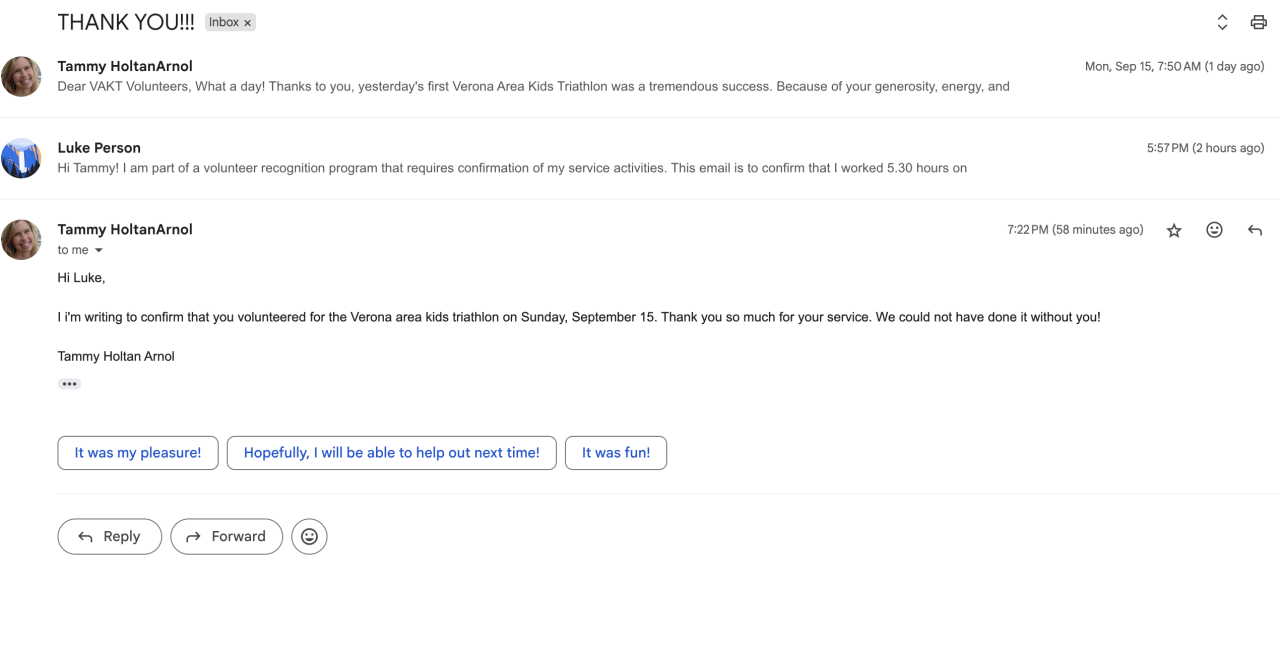Select 'Hopefully, I will be able to help out next time!' reply
Viewport: 1280px width, 655px height.
pyautogui.click(x=392, y=453)
